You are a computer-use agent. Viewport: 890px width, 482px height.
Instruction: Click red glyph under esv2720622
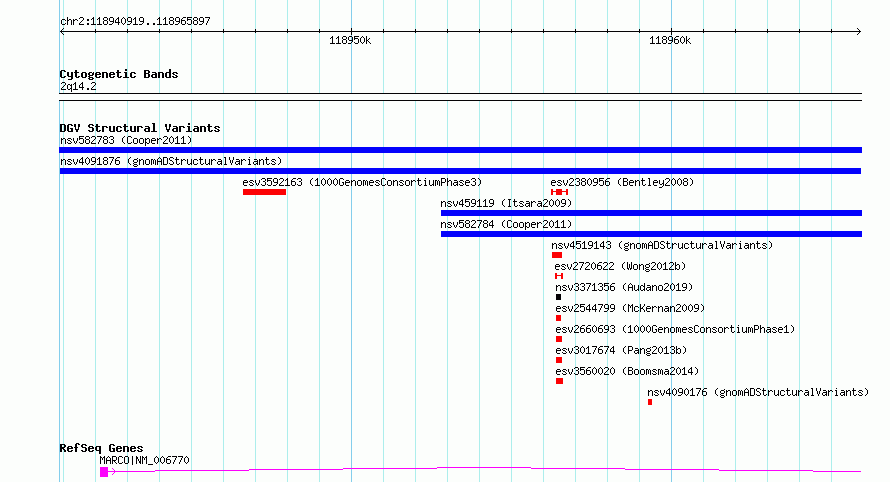pyautogui.click(x=559, y=276)
